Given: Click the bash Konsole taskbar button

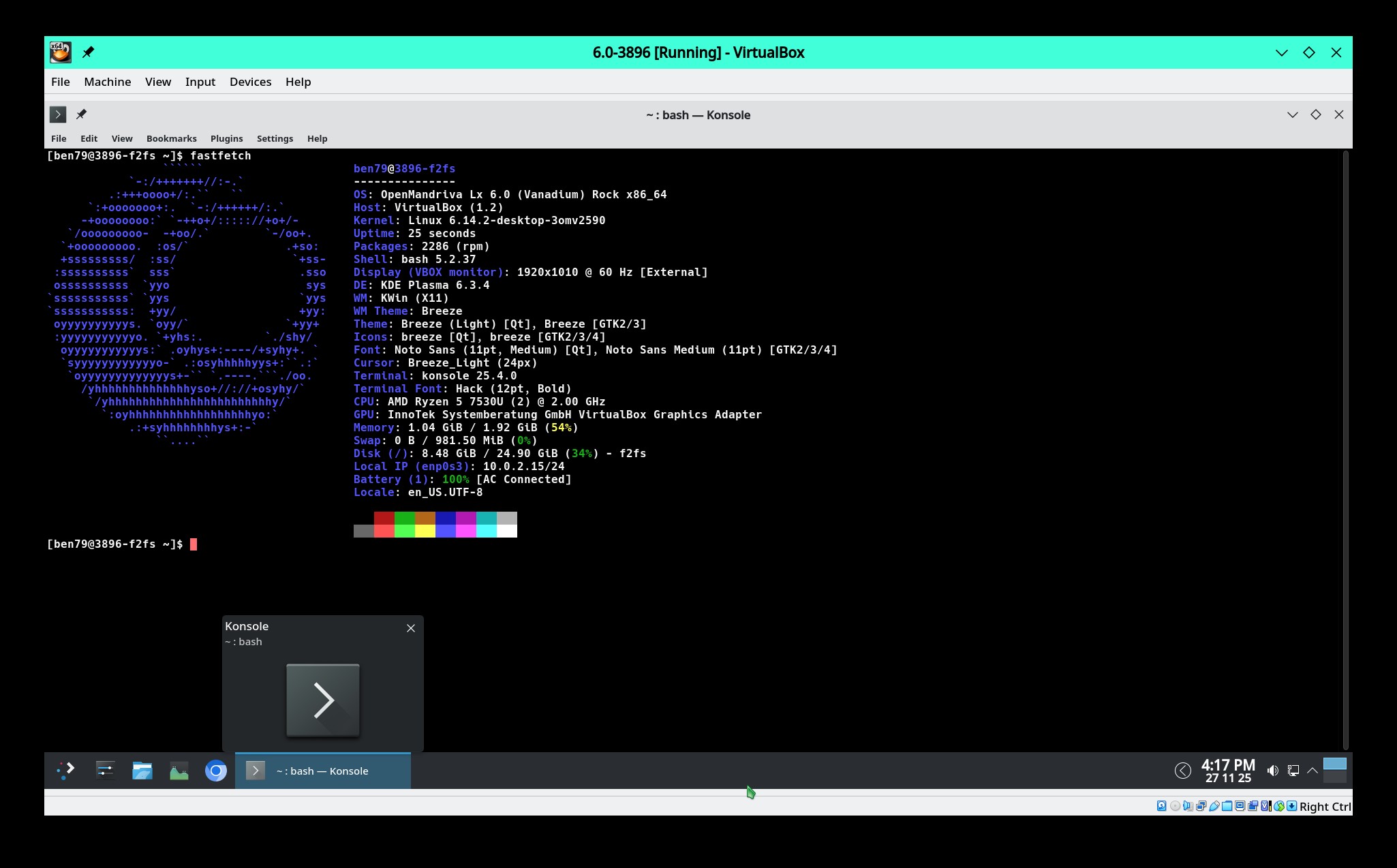Looking at the screenshot, I should tap(323, 771).
